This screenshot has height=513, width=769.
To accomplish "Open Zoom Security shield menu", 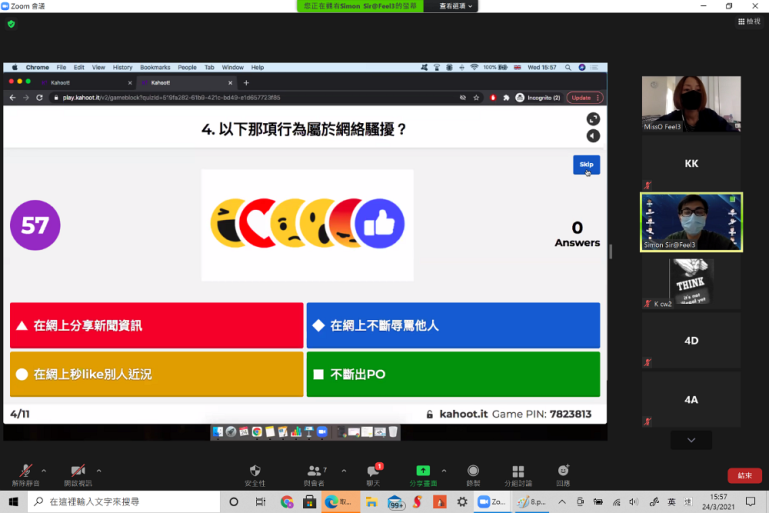I will [x=255, y=475].
